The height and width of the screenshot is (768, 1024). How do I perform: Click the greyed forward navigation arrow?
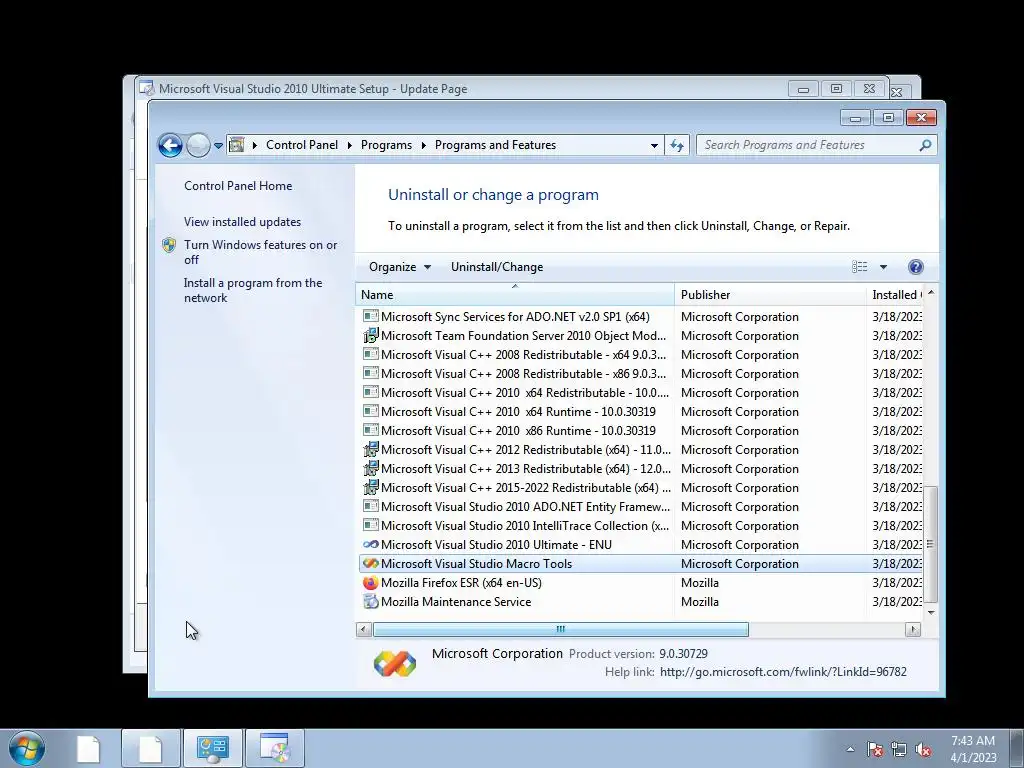coord(198,145)
